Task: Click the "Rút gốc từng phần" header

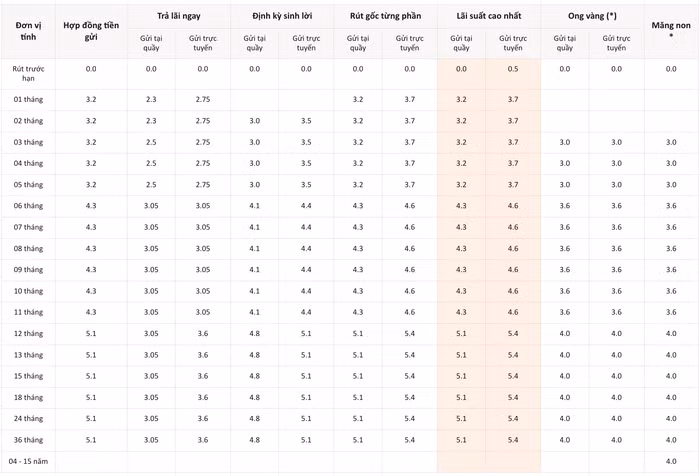Action: click(x=384, y=17)
